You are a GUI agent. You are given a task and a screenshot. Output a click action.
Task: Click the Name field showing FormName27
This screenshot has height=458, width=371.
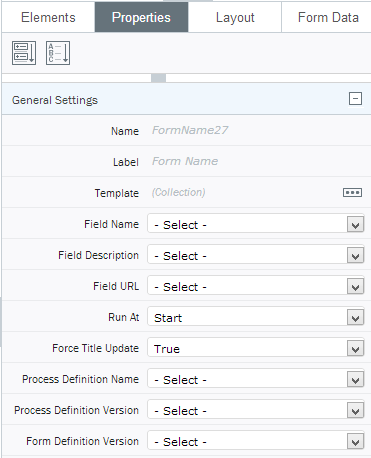(x=256, y=130)
